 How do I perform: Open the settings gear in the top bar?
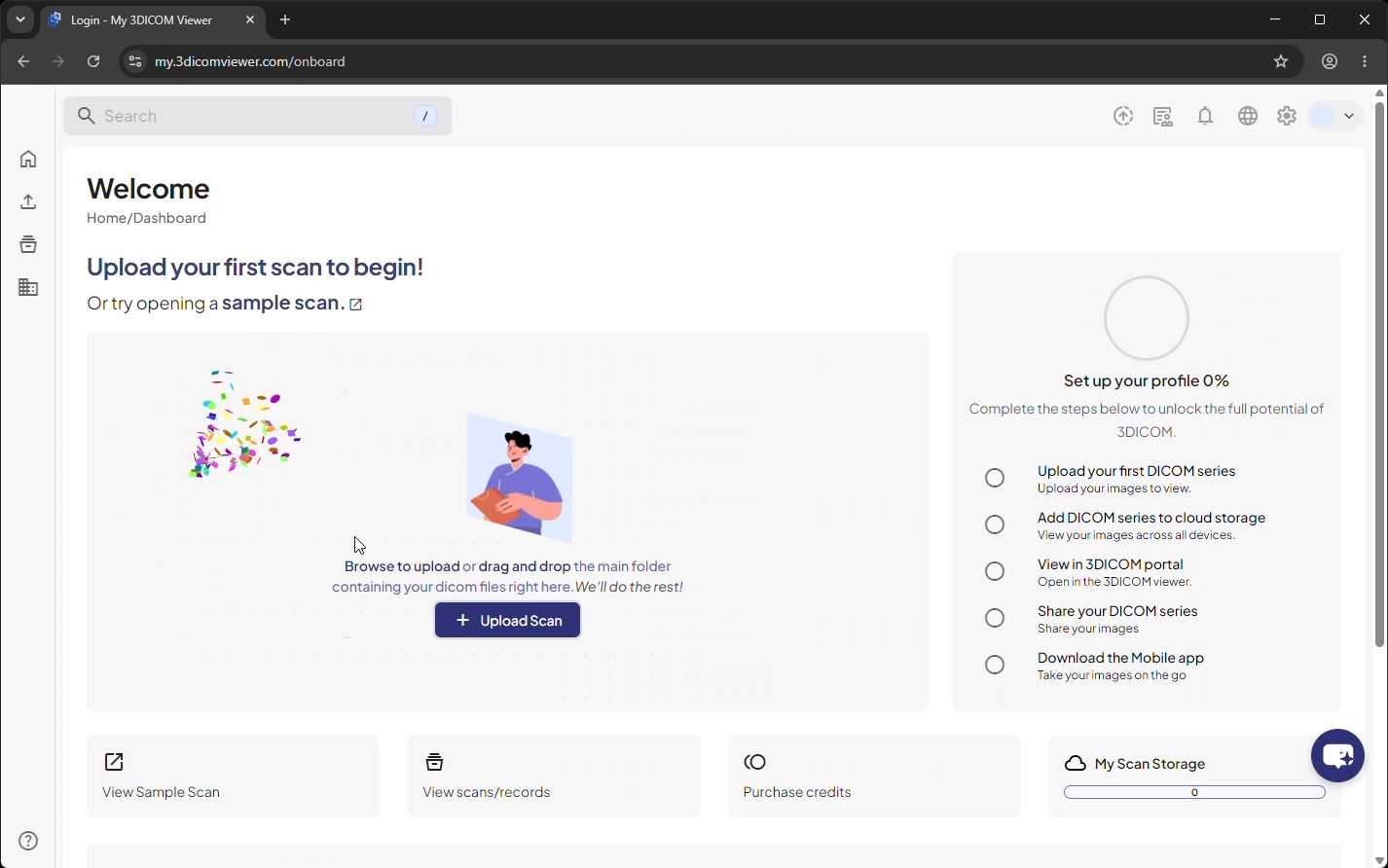1287,116
